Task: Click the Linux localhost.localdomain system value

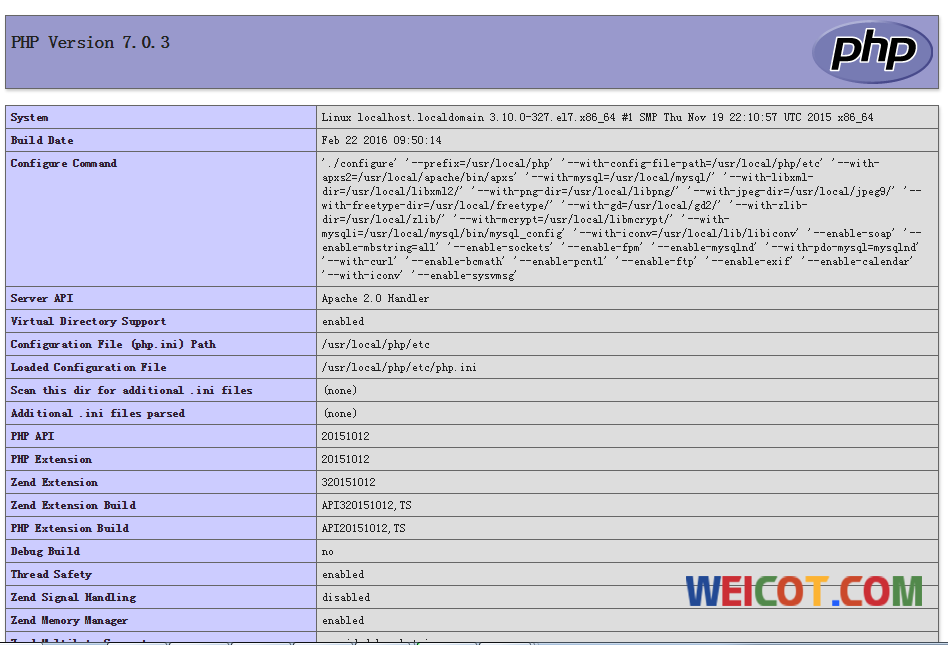Action: (x=597, y=117)
